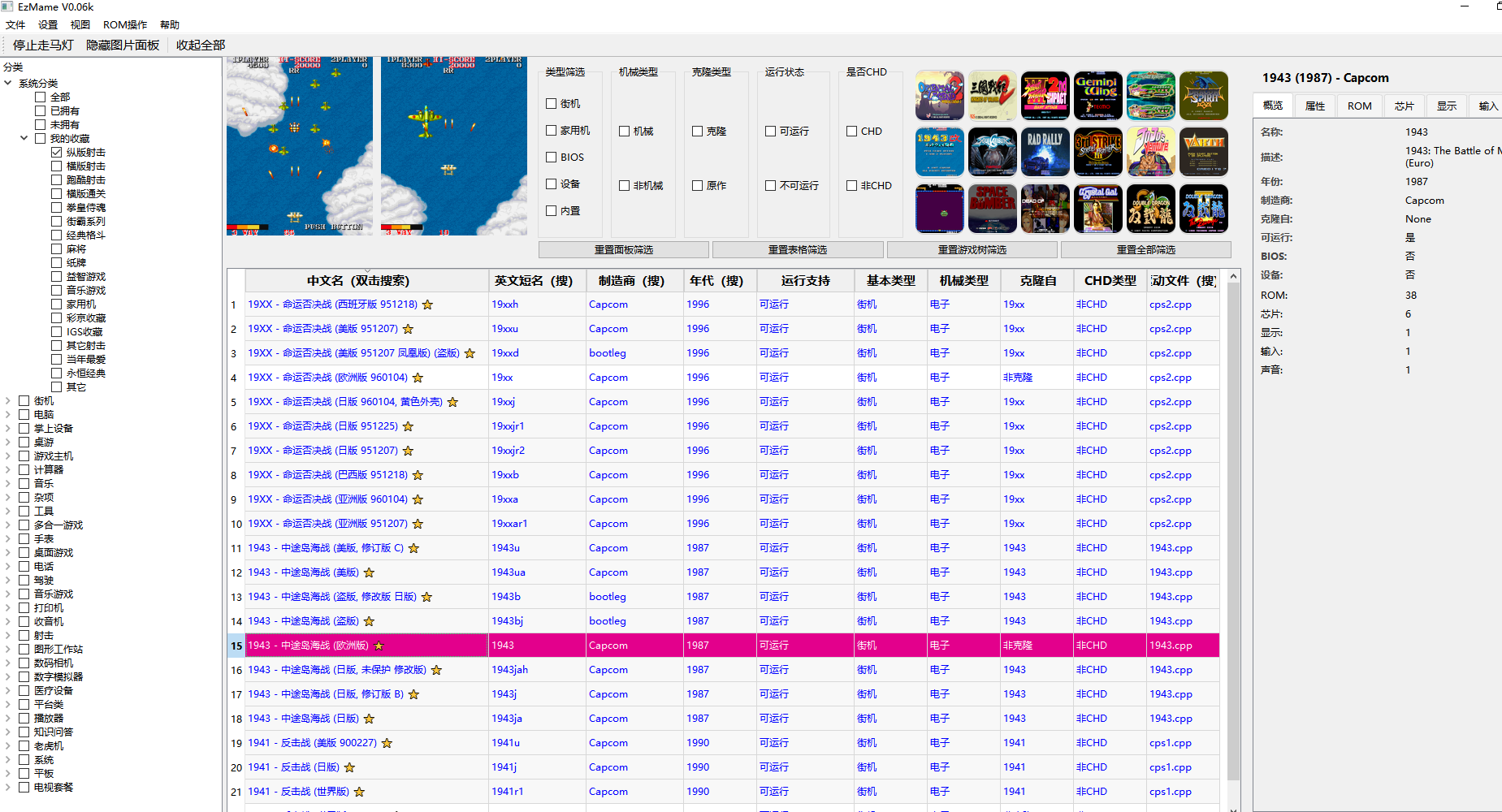Click the star on 1943 盗版 row
Screen dimensions: 1502x812
tap(369, 621)
